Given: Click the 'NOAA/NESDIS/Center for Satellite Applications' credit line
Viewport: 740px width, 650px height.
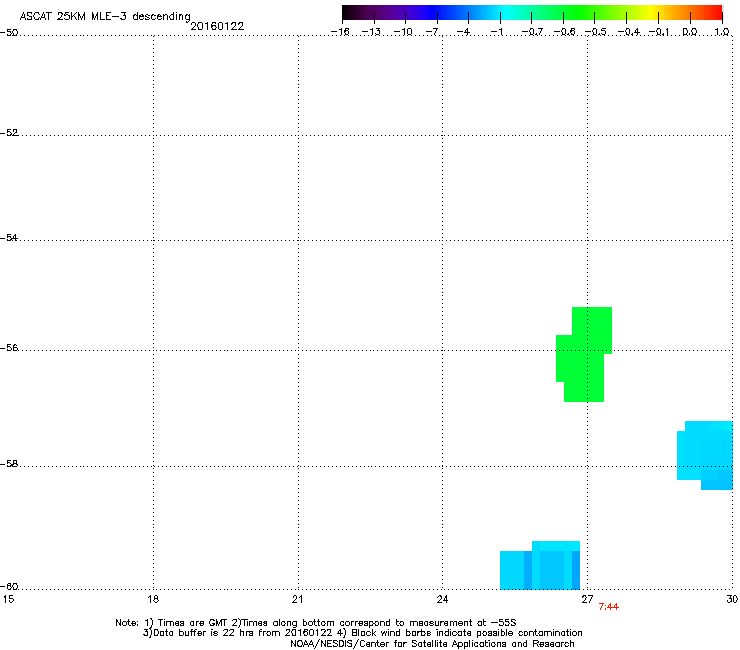Looking at the screenshot, I should 432,644.
